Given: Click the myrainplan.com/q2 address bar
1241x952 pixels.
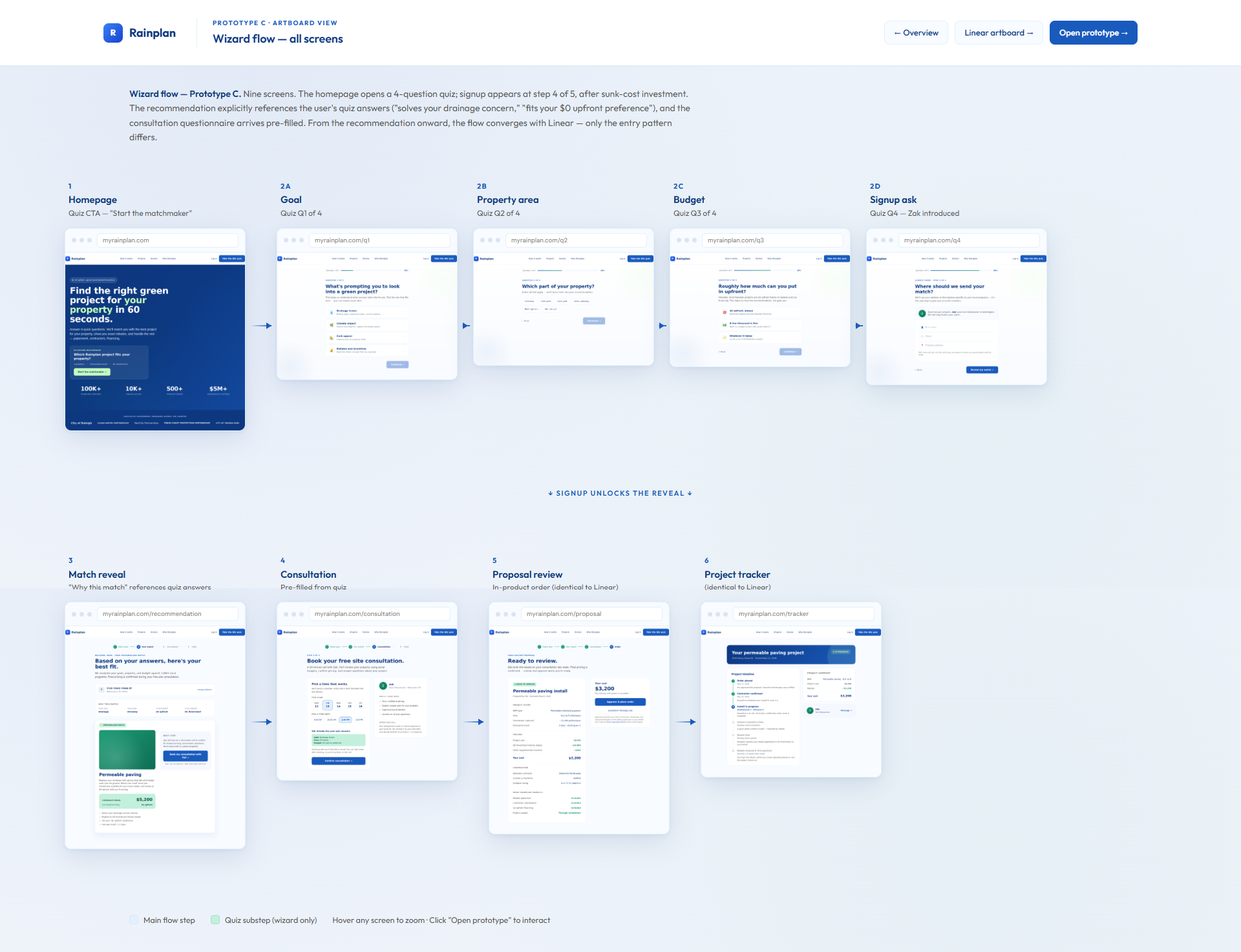Looking at the screenshot, I should coord(576,240).
